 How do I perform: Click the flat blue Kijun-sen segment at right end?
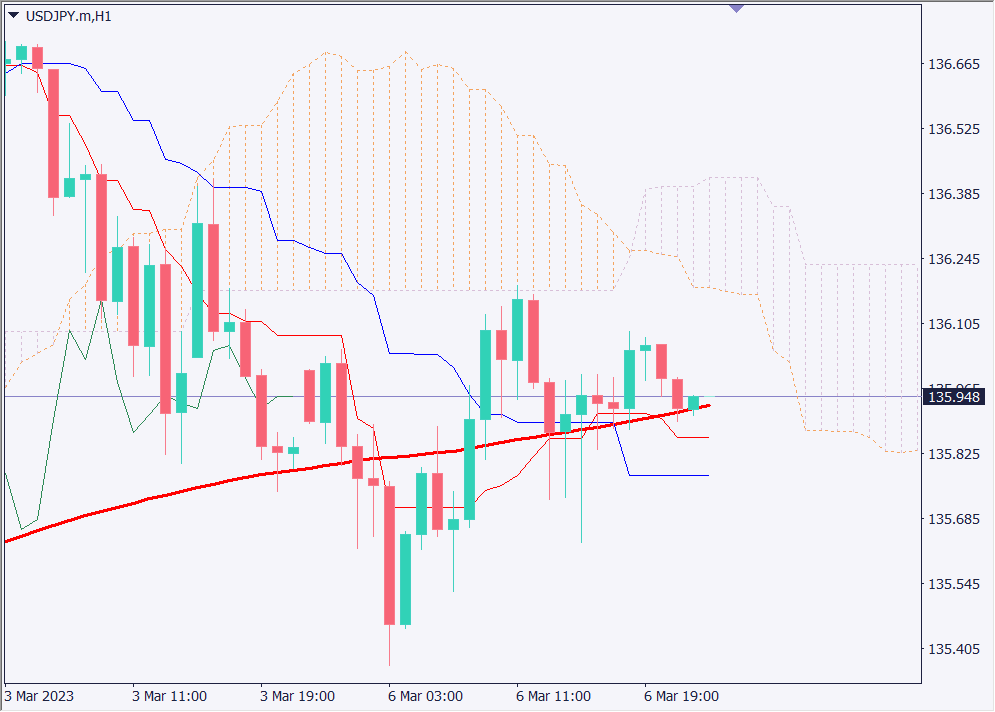pos(670,475)
